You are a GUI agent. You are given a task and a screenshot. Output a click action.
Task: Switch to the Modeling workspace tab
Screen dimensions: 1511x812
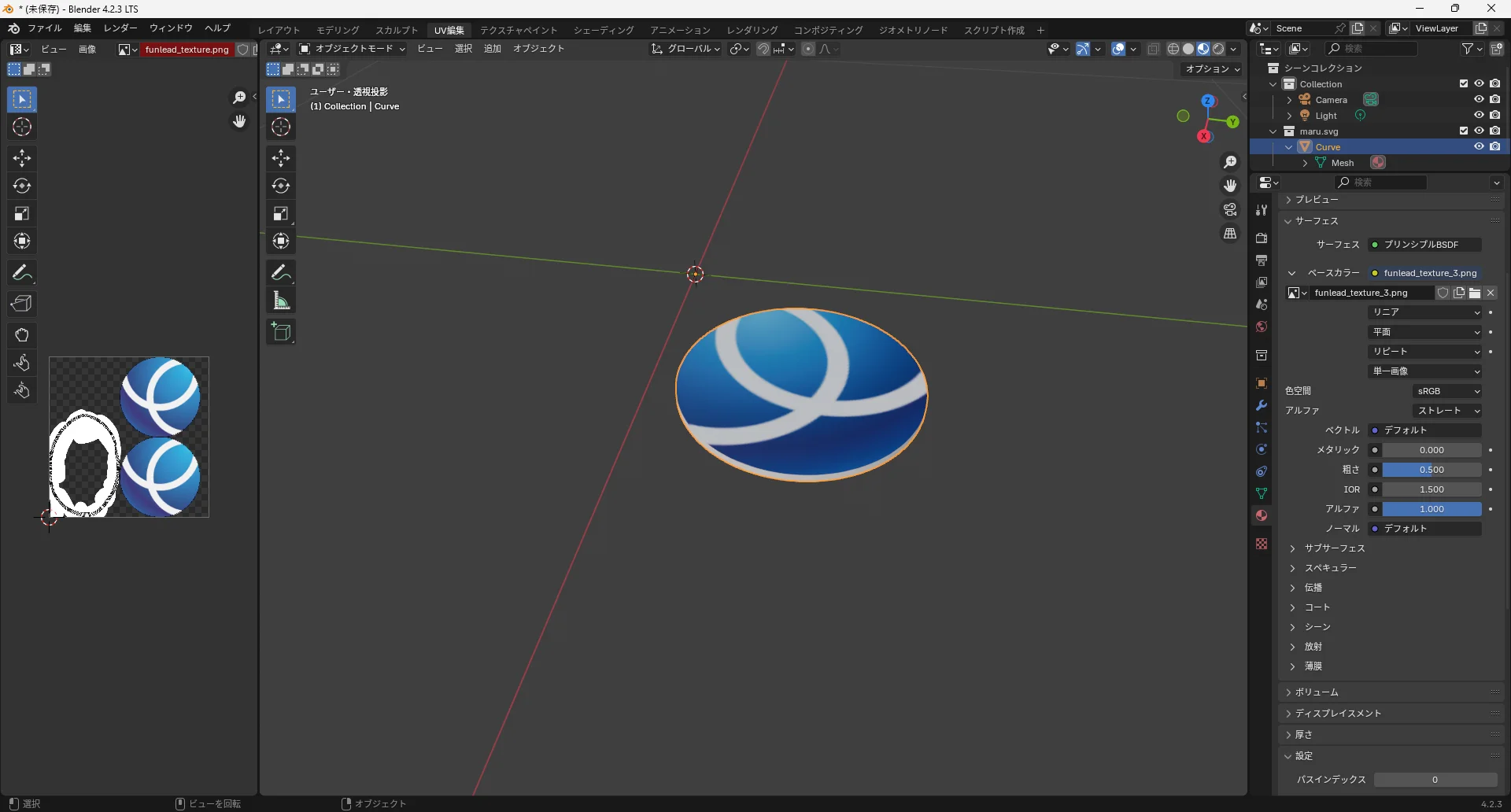tap(338, 30)
